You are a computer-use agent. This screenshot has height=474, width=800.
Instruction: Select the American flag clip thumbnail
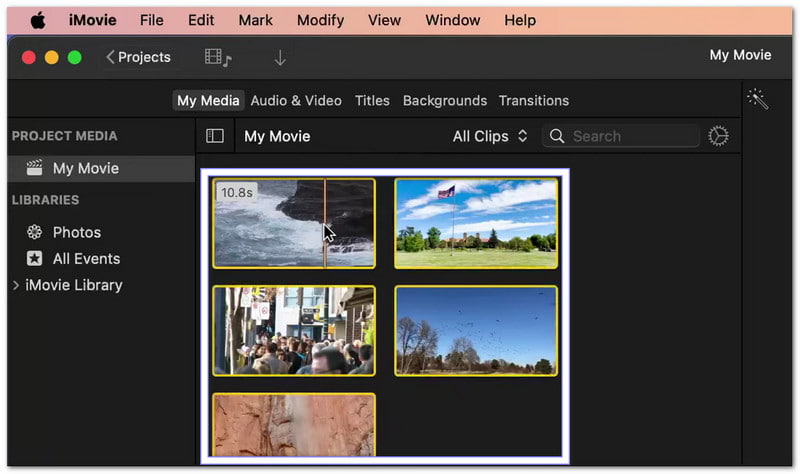click(x=476, y=223)
